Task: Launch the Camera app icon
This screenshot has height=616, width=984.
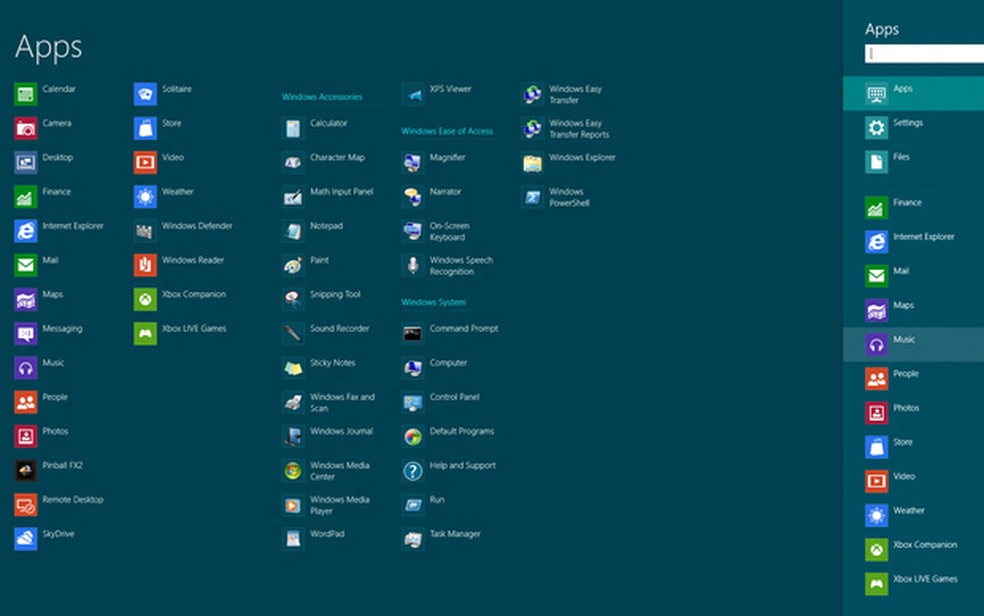Action: coord(26,129)
